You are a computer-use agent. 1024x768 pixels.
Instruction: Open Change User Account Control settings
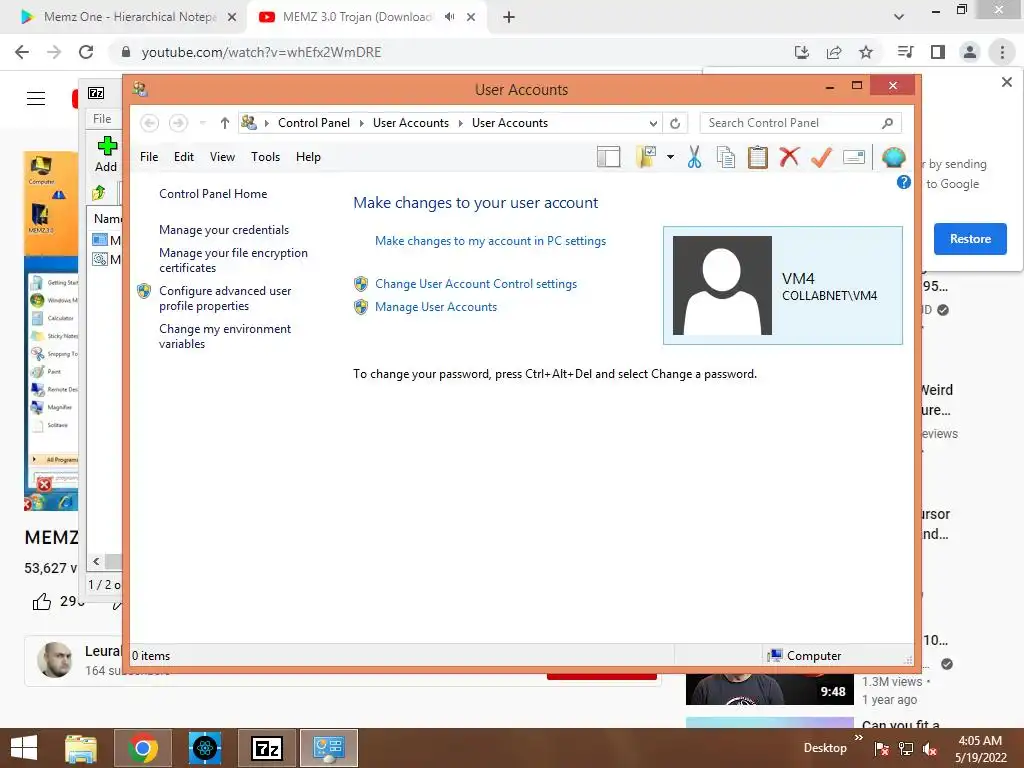point(475,284)
